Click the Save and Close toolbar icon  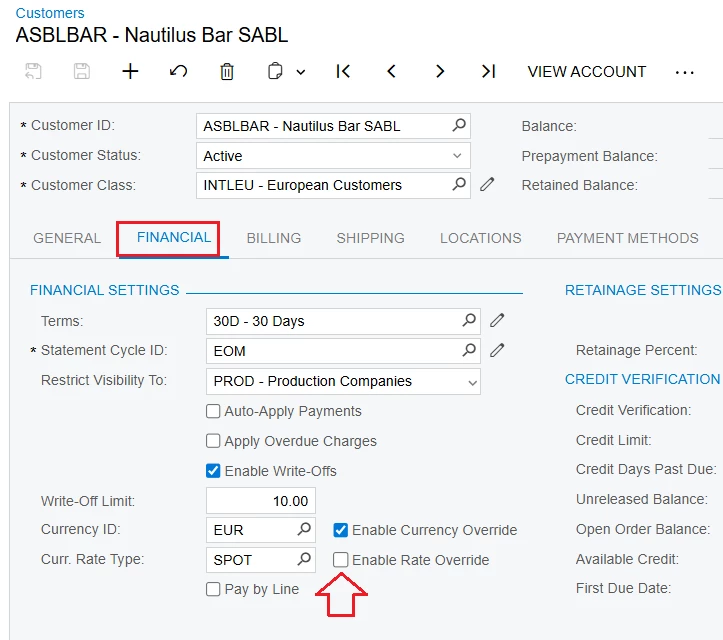pos(33,71)
